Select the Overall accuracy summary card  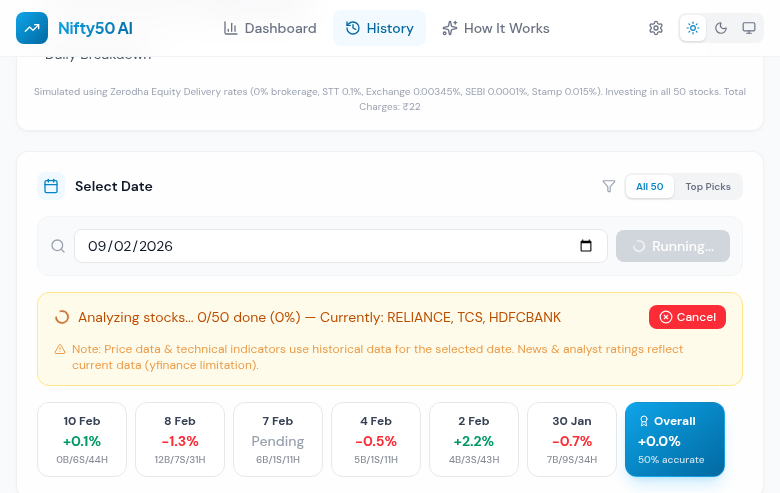coord(674,440)
